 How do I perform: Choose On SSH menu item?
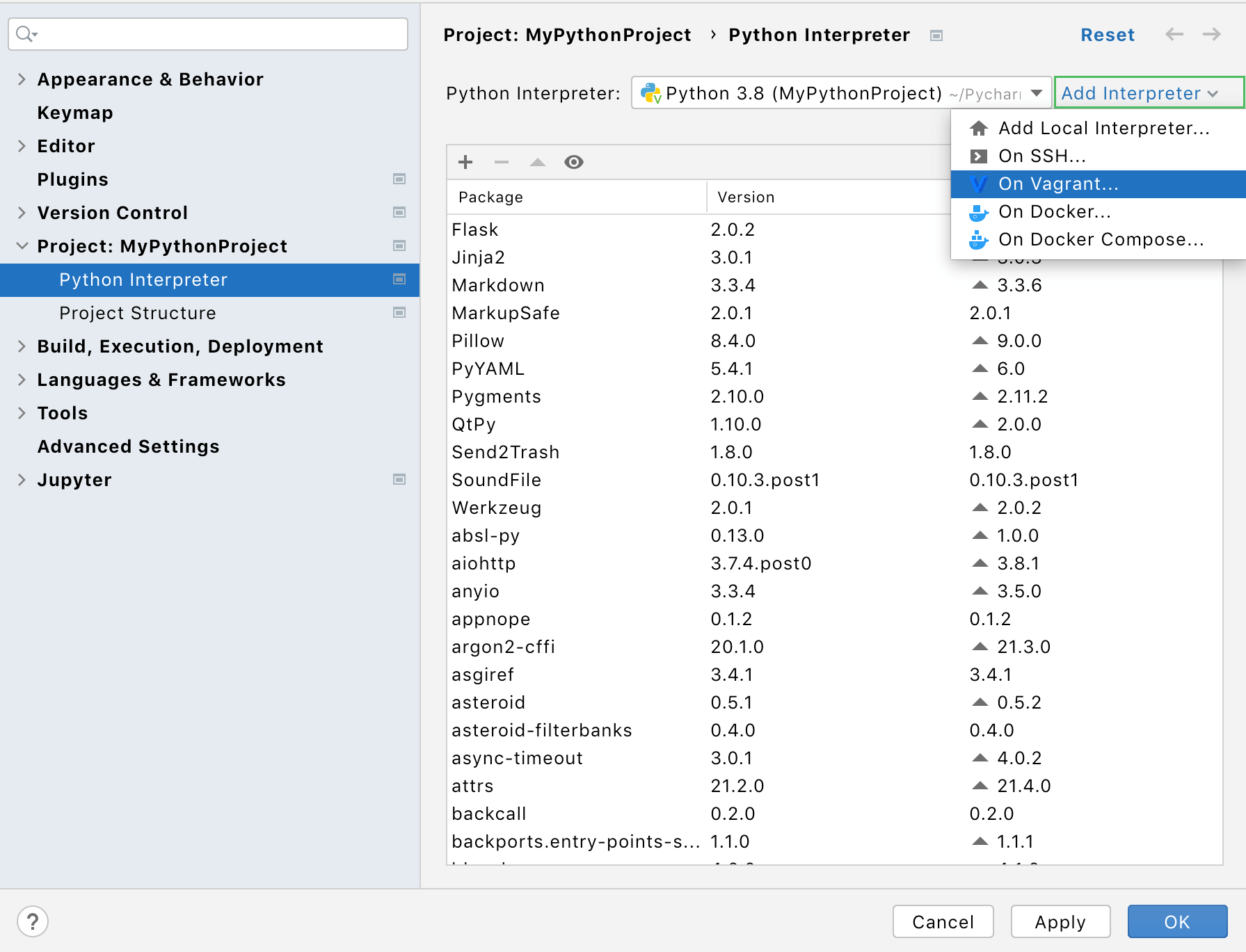click(1099, 156)
